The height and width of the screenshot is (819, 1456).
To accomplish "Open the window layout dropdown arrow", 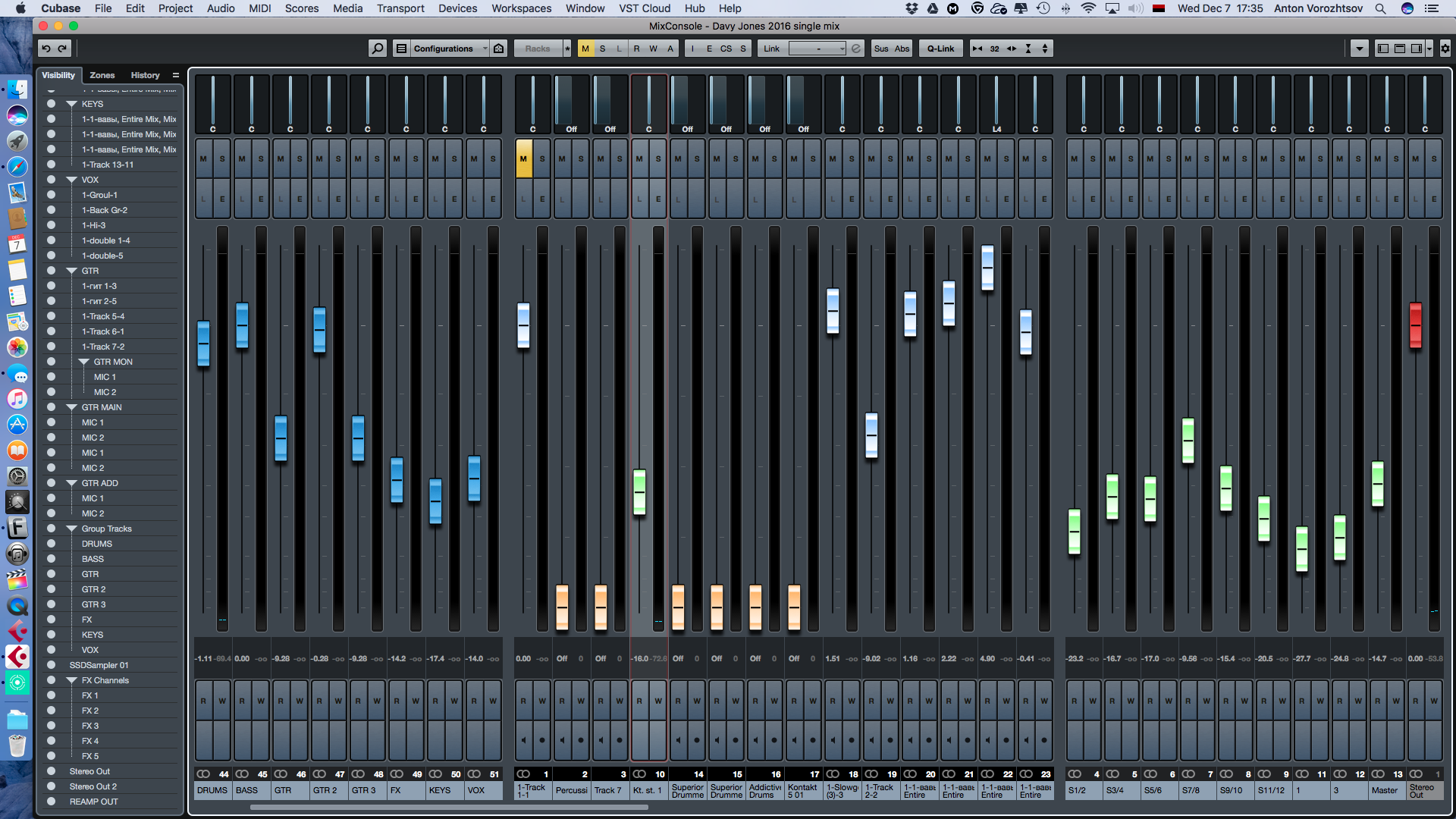I will click(1429, 49).
